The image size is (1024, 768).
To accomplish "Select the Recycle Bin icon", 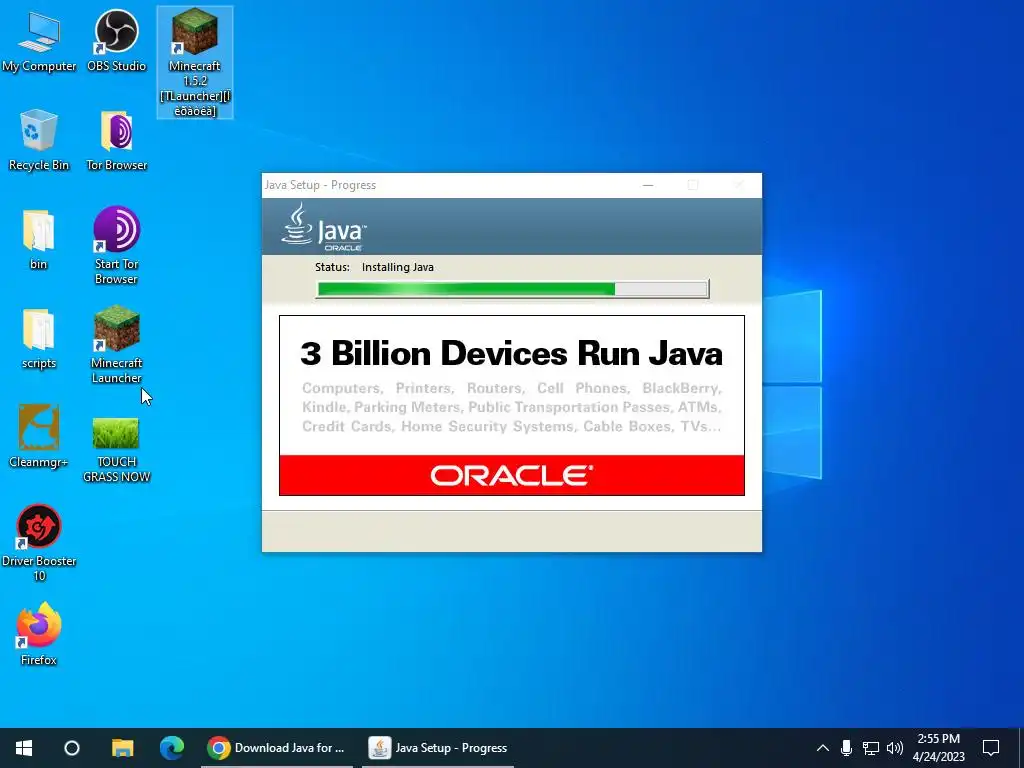I will [39, 140].
